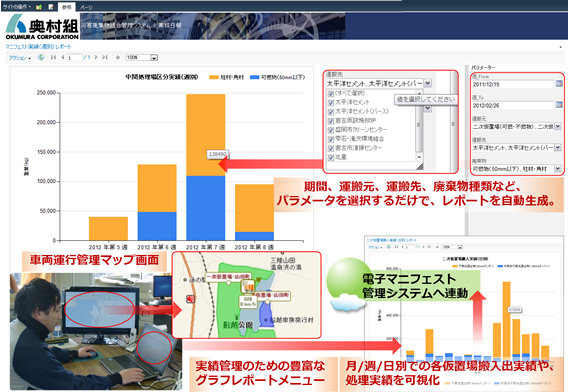Viewport: 570px width, 392px height.
Task: Open calendar picker for To date
Action: coord(559,105)
